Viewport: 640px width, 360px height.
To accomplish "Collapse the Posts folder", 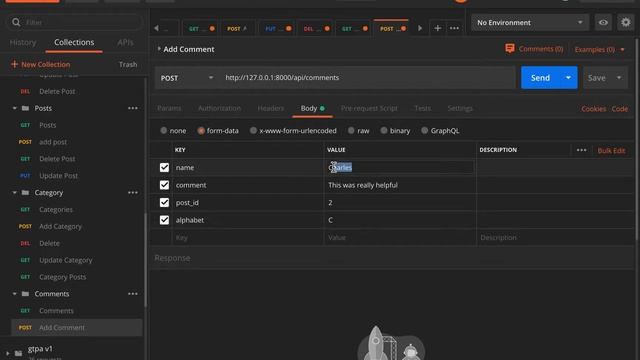I will [14, 108].
